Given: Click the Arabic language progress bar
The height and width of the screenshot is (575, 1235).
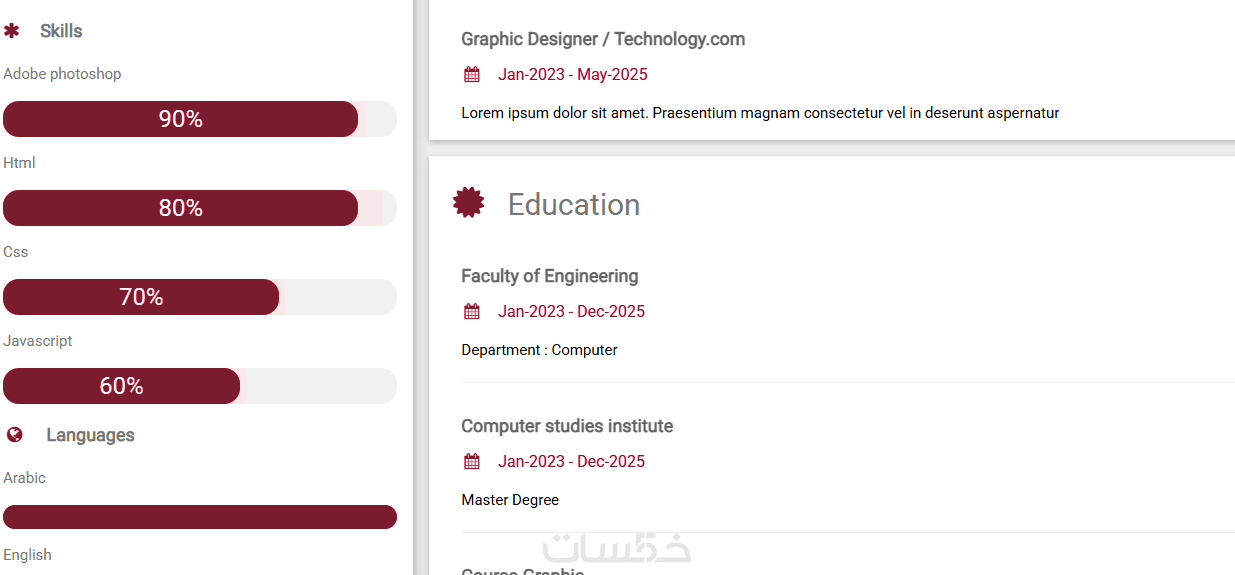Looking at the screenshot, I should pos(200,517).
